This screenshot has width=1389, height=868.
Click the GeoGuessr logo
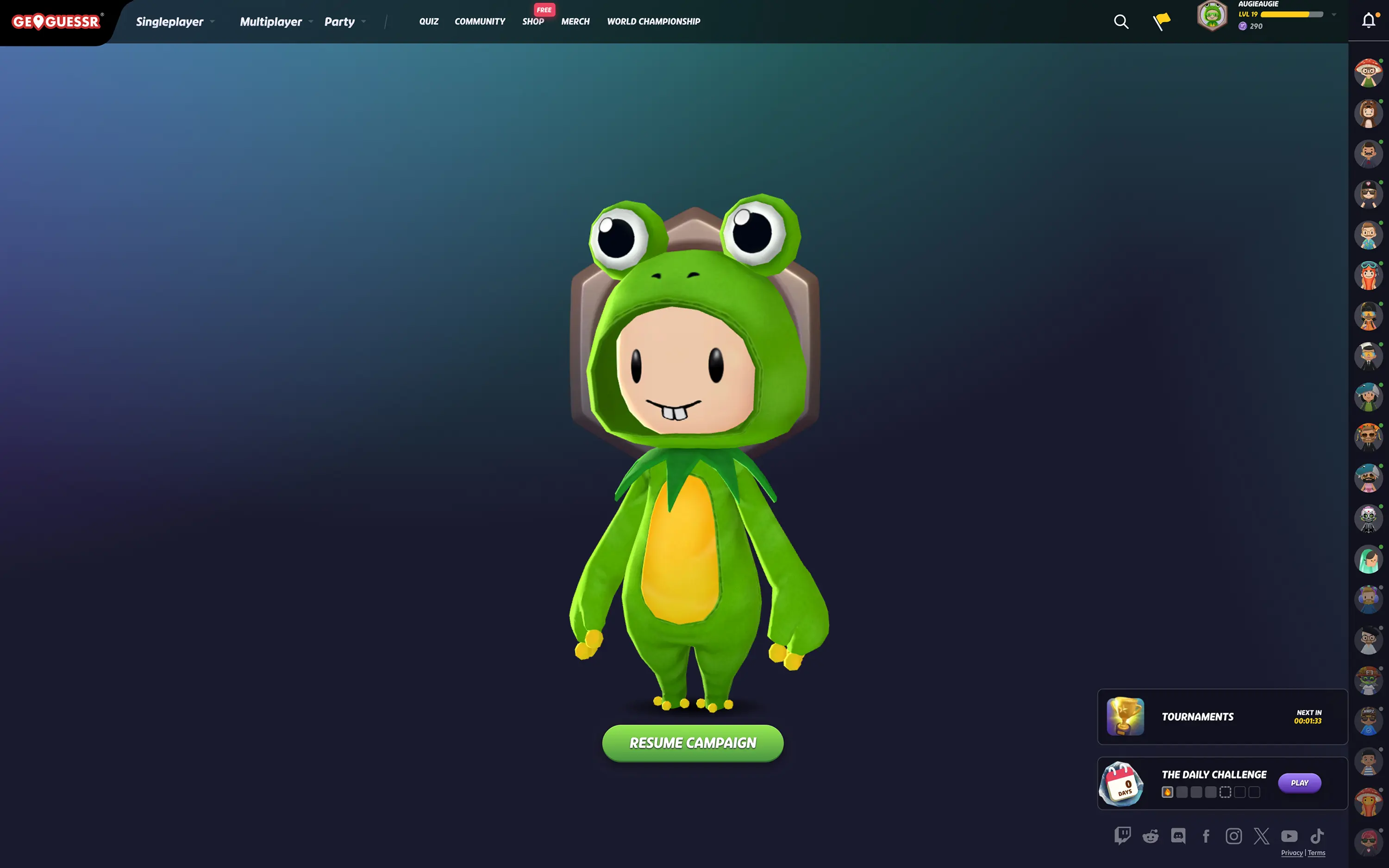(57, 21)
